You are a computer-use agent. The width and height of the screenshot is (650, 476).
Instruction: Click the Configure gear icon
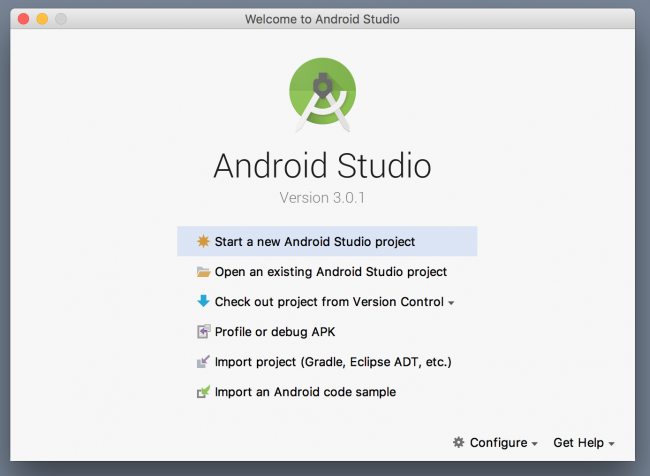459,442
